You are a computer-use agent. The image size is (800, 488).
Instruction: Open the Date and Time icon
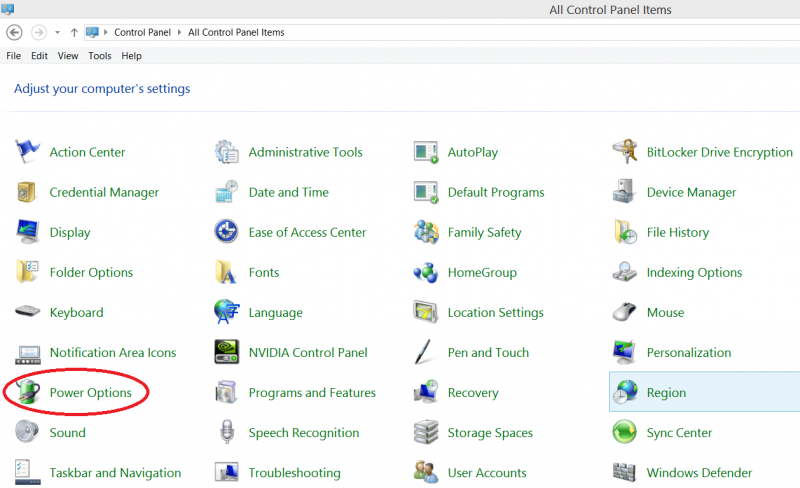click(x=226, y=192)
